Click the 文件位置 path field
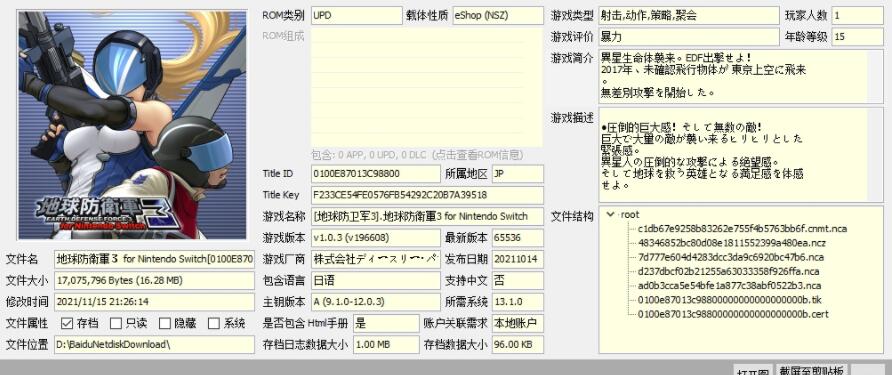The height and width of the screenshot is (375, 892). click(154, 344)
